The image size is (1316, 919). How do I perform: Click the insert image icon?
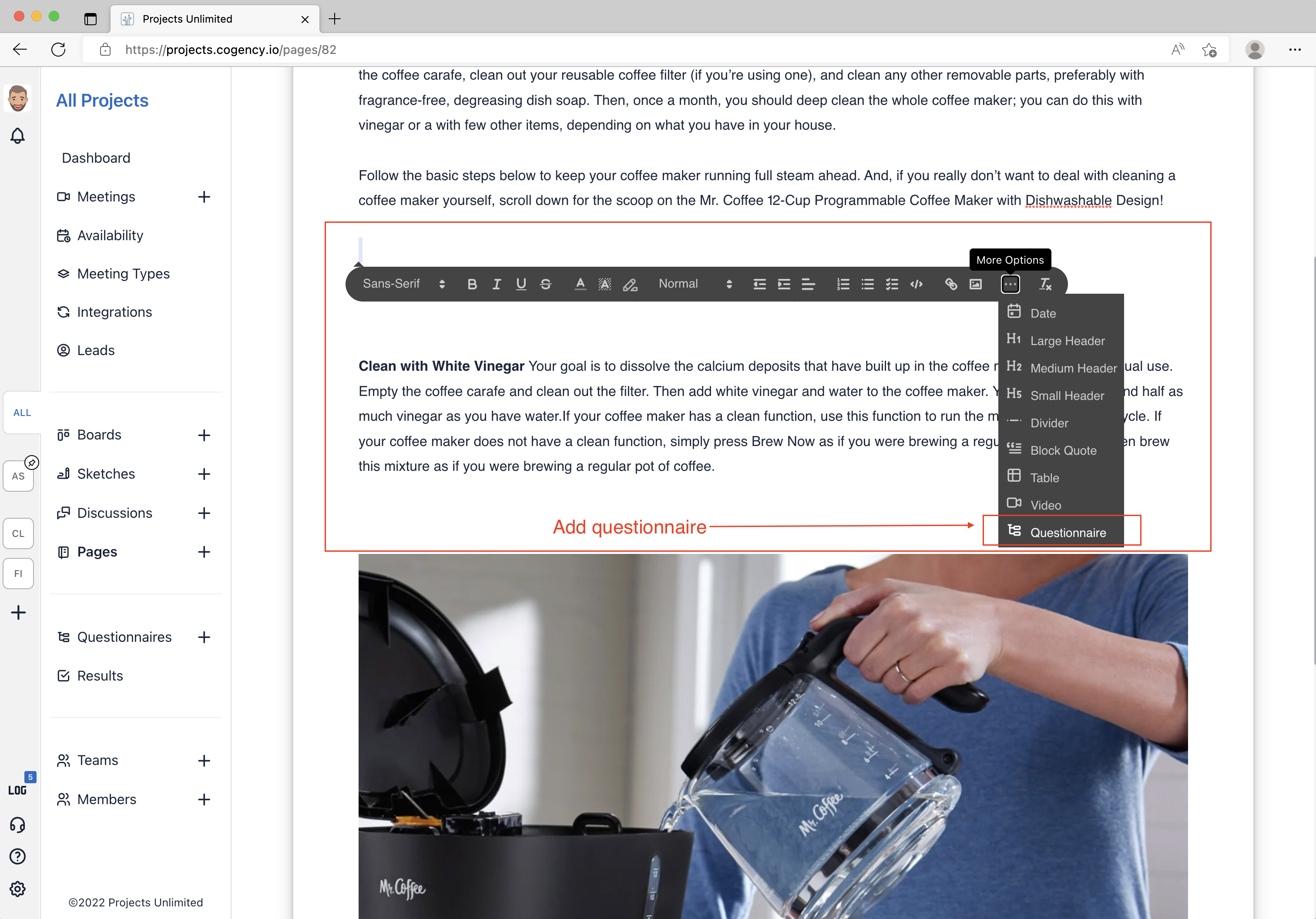[x=976, y=284]
